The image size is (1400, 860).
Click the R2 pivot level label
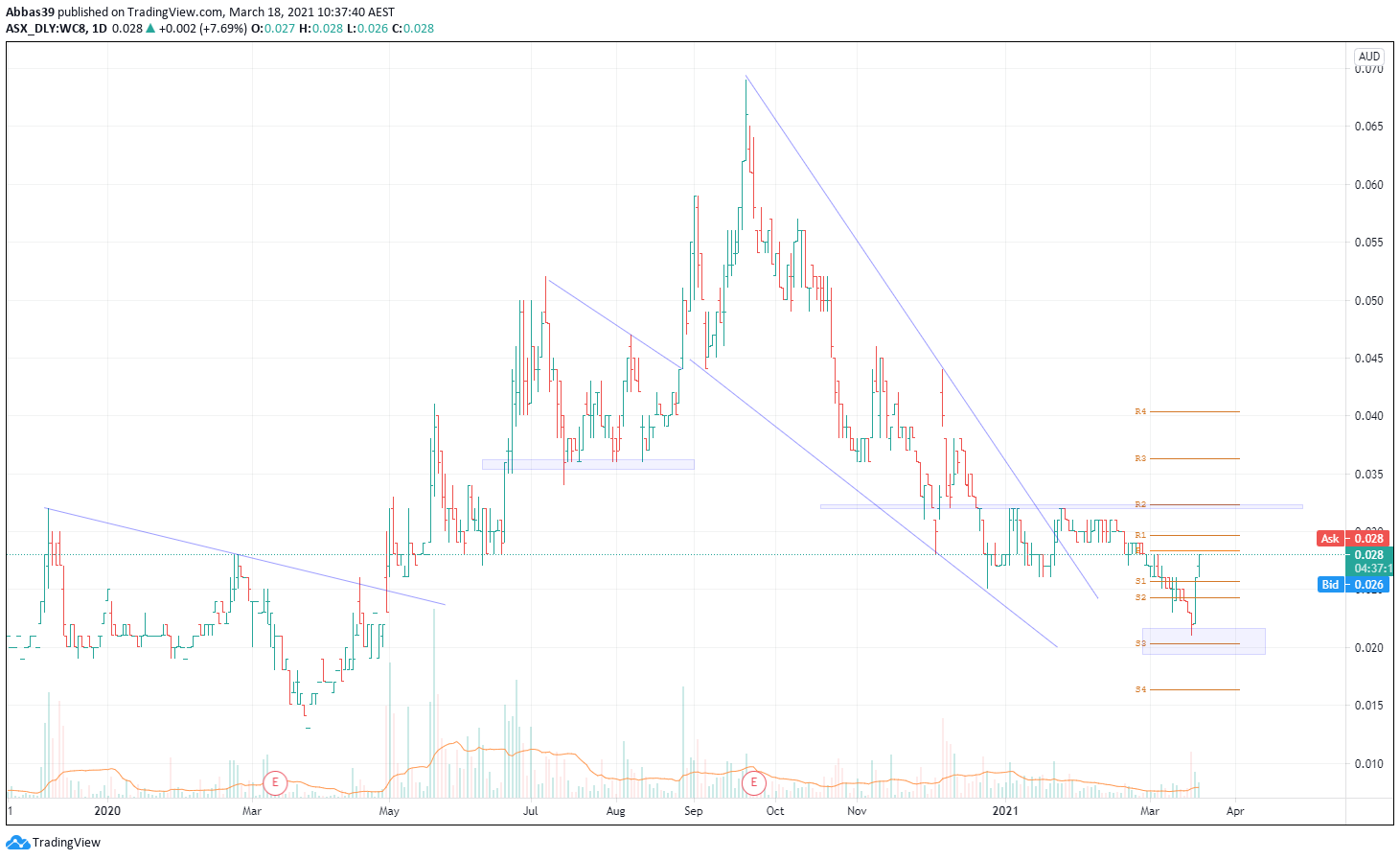1140,504
